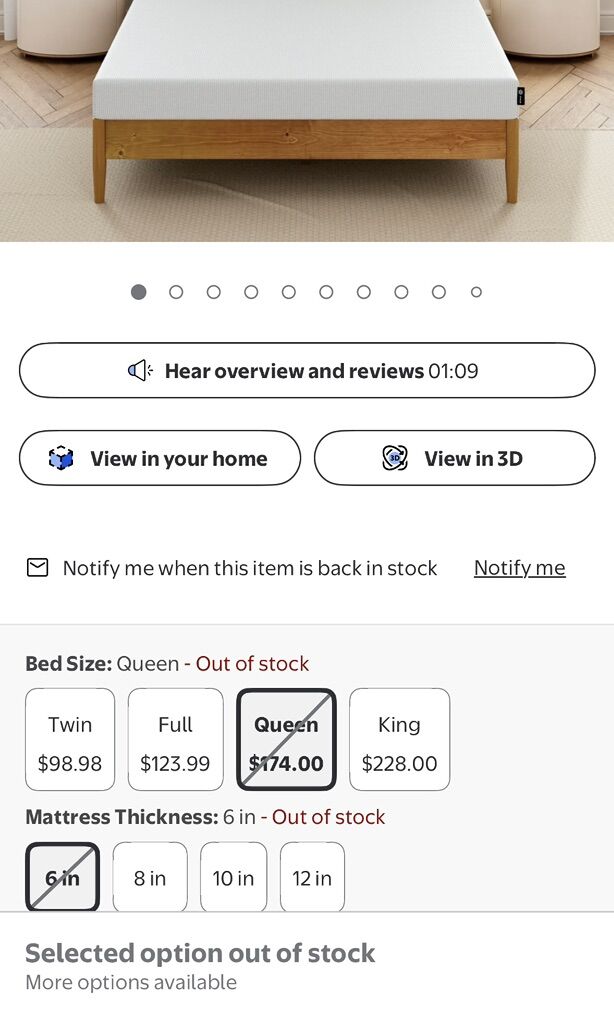The image size is (614, 1020).
Task: Select Full bed size for $123.99
Action: click(x=175, y=739)
